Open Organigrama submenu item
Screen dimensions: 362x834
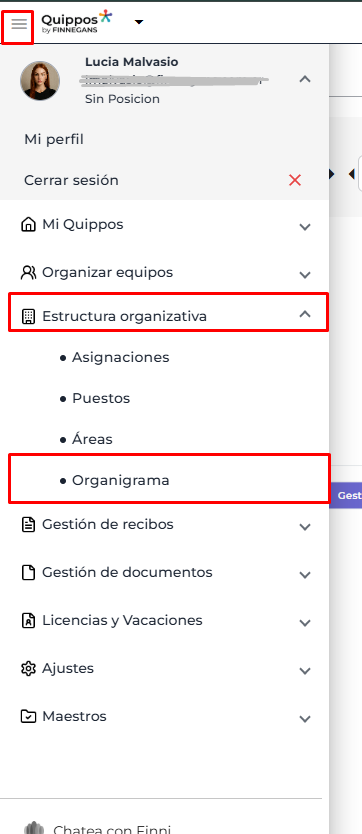121,481
